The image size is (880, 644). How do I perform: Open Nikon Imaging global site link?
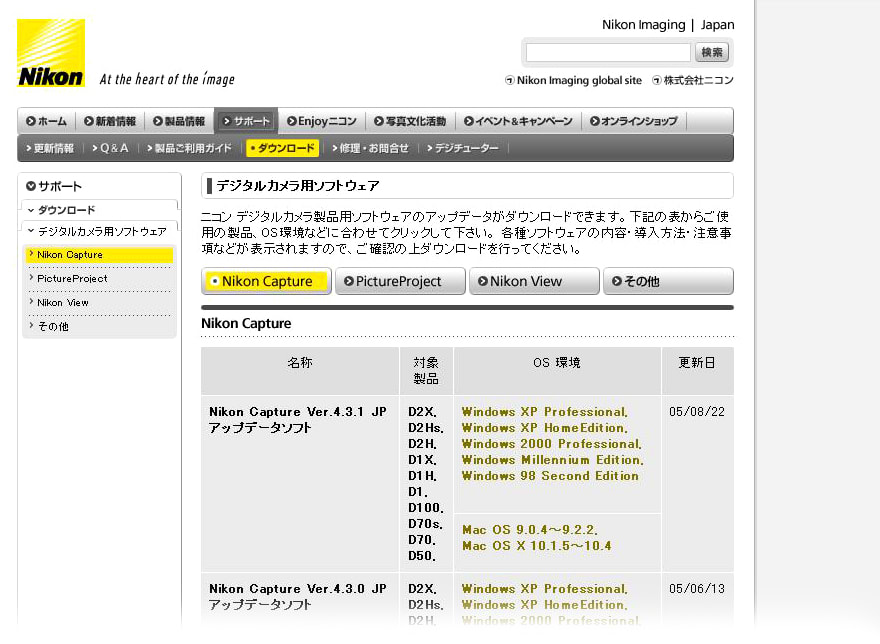tap(573, 80)
